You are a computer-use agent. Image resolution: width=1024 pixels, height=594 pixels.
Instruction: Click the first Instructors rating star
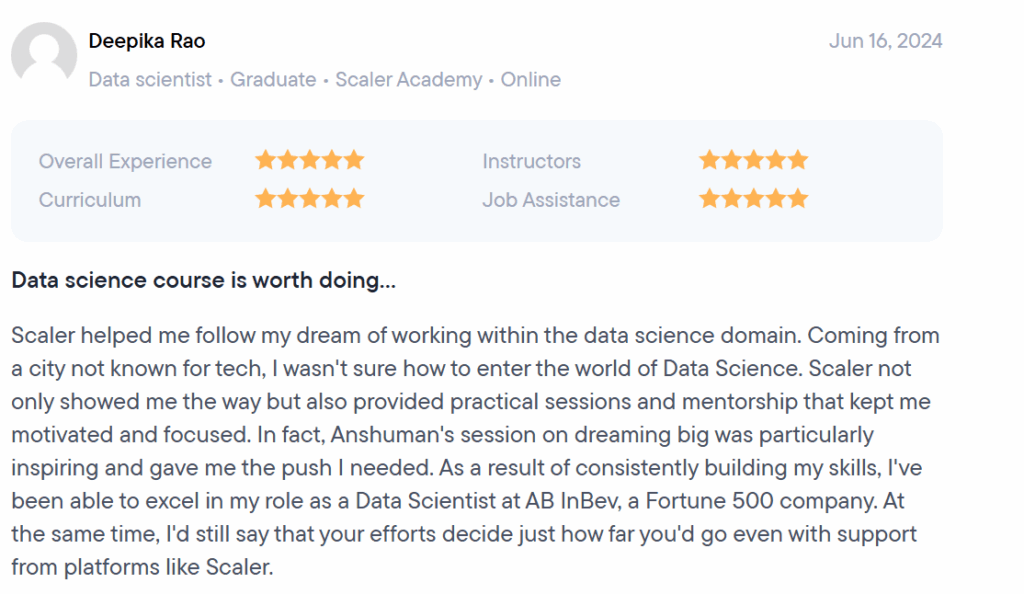click(710, 160)
